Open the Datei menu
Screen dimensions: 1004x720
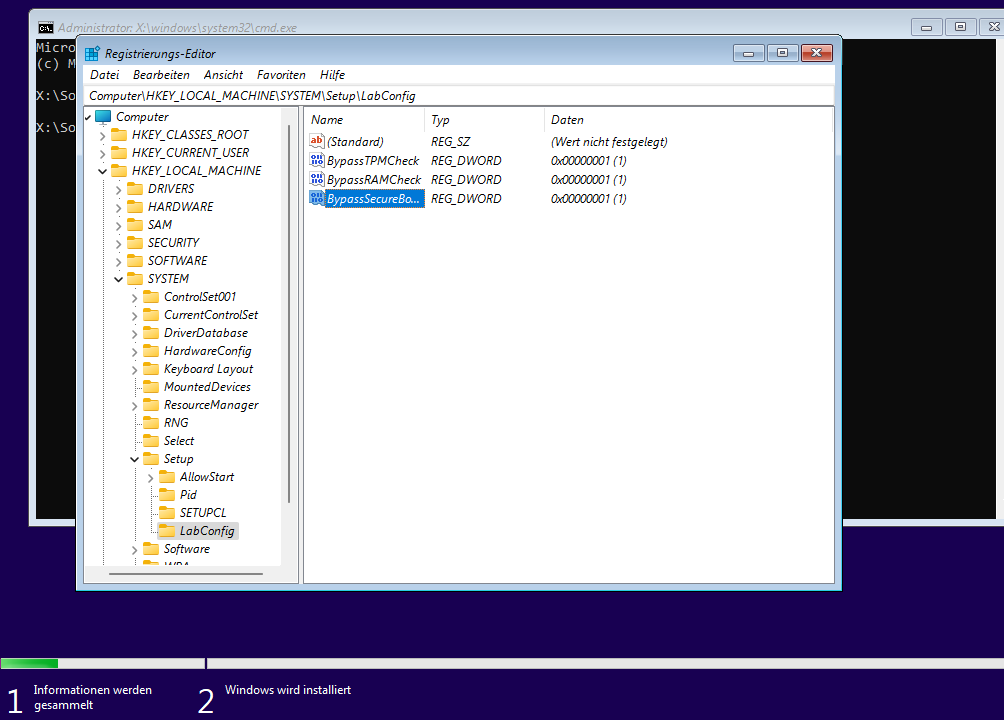(x=104, y=75)
